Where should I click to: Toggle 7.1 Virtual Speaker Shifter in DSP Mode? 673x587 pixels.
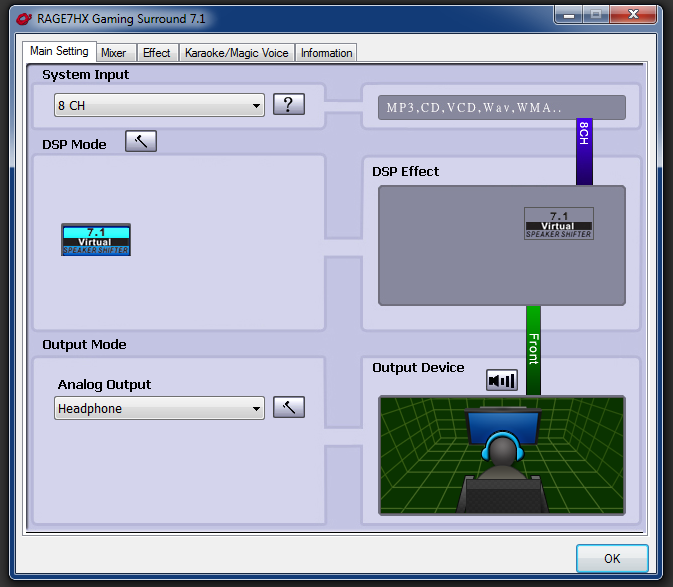point(96,239)
